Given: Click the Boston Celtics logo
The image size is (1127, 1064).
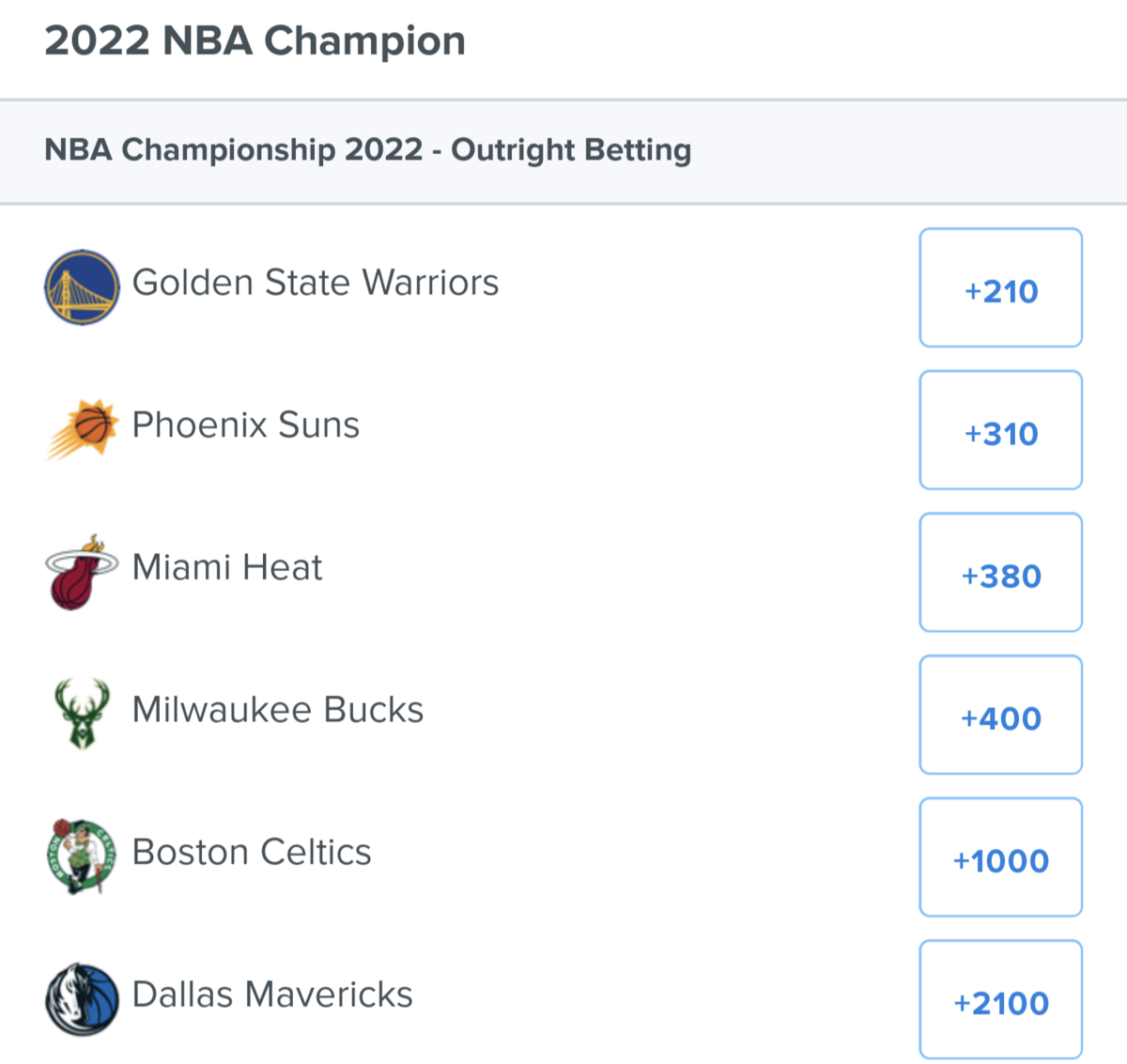Looking at the screenshot, I should tap(82, 856).
